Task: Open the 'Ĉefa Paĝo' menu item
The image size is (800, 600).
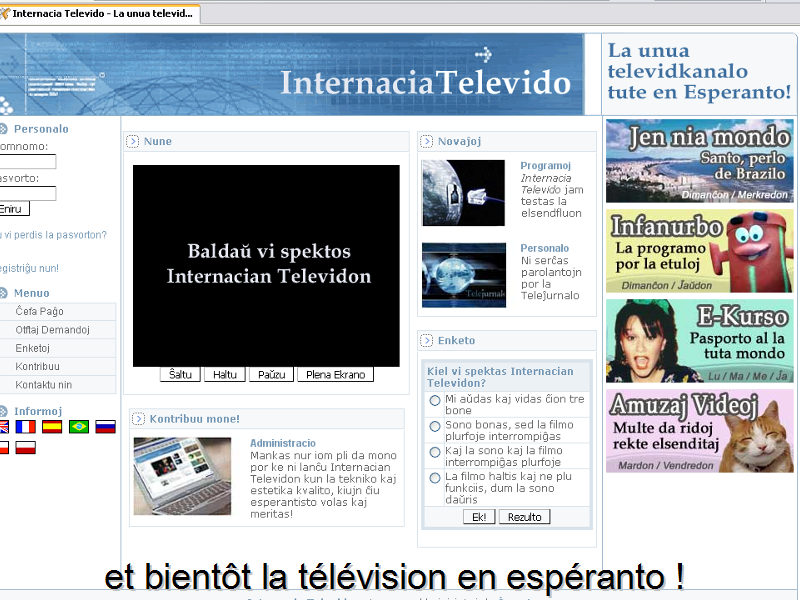Action: coord(40,312)
